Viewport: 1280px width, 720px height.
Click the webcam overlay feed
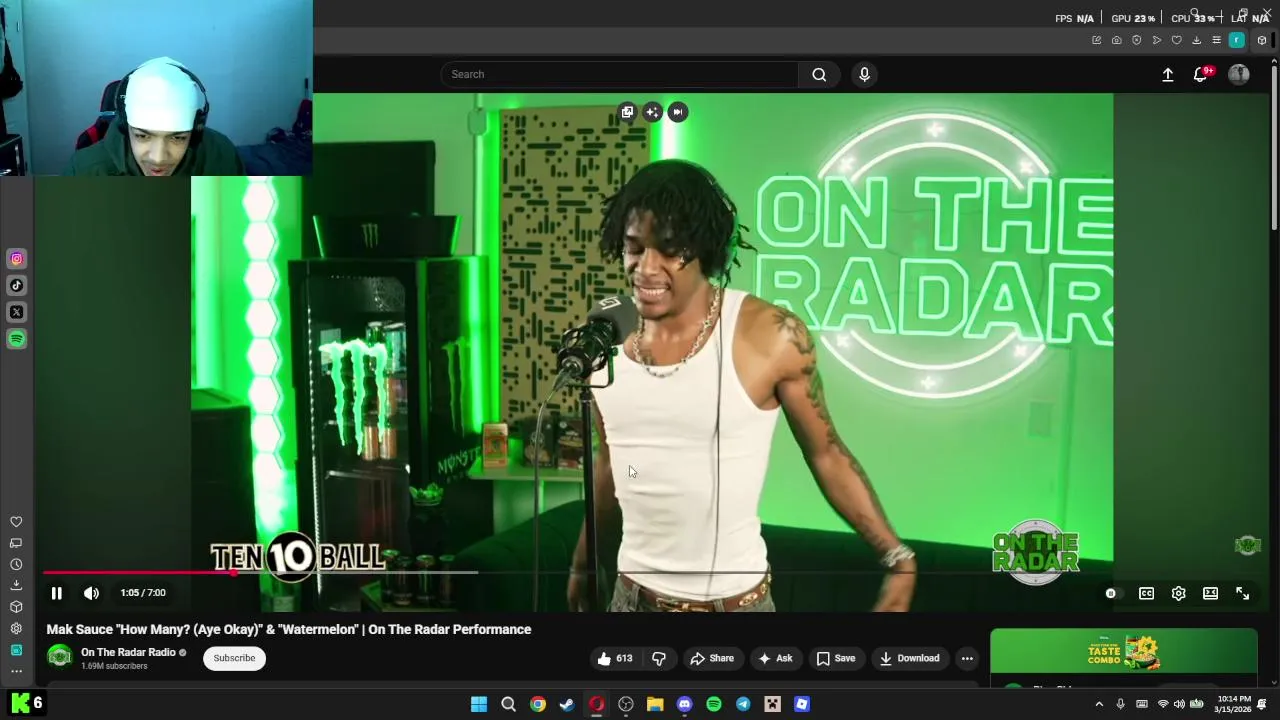click(156, 88)
